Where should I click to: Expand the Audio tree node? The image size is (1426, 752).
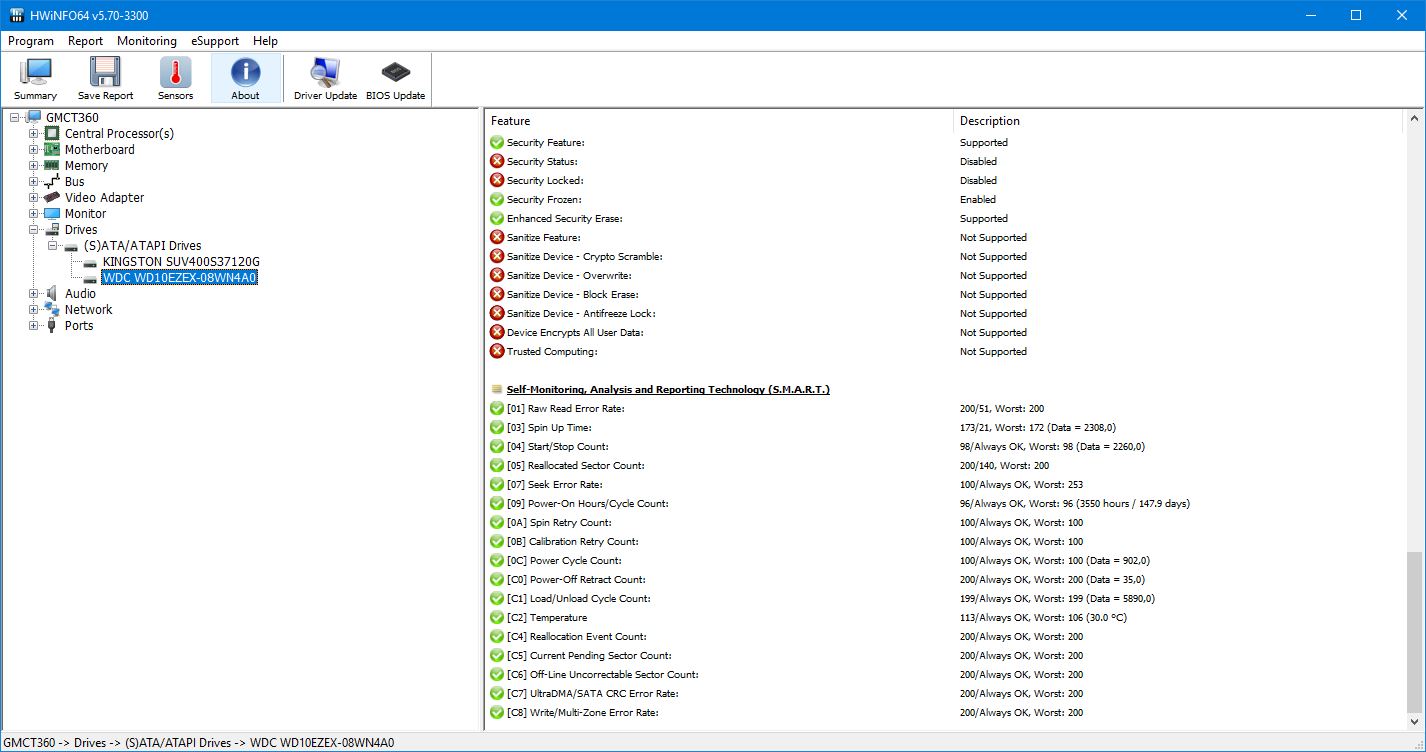click(34, 294)
